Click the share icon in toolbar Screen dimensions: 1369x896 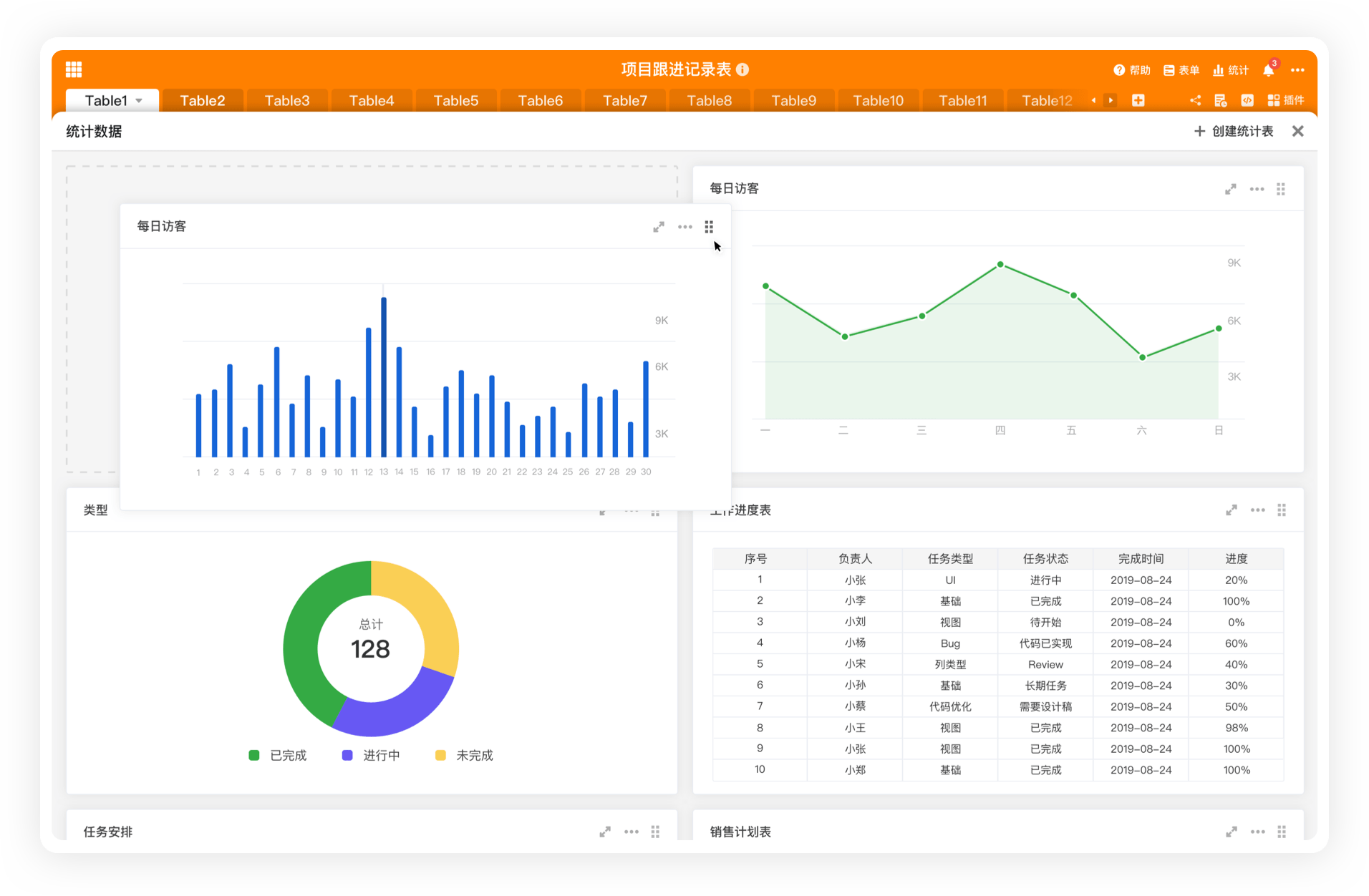(x=1195, y=100)
